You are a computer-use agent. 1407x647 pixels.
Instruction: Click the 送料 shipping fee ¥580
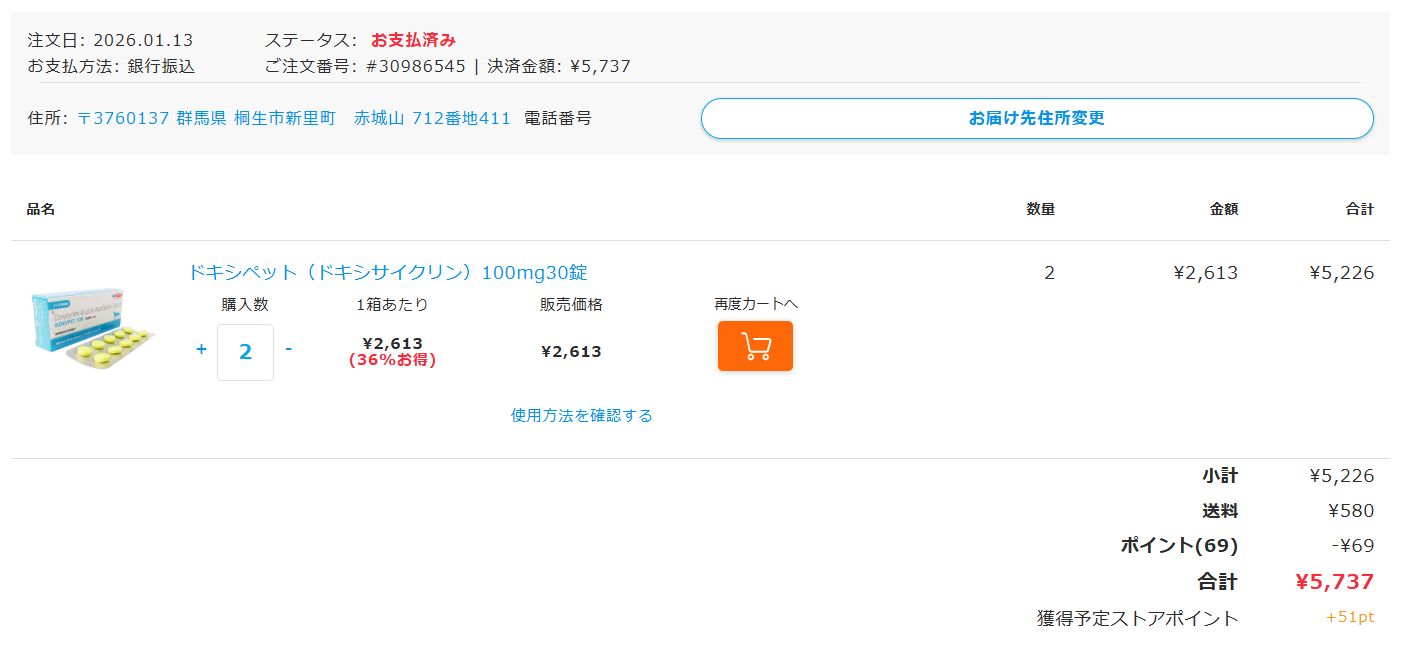(x=1350, y=511)
